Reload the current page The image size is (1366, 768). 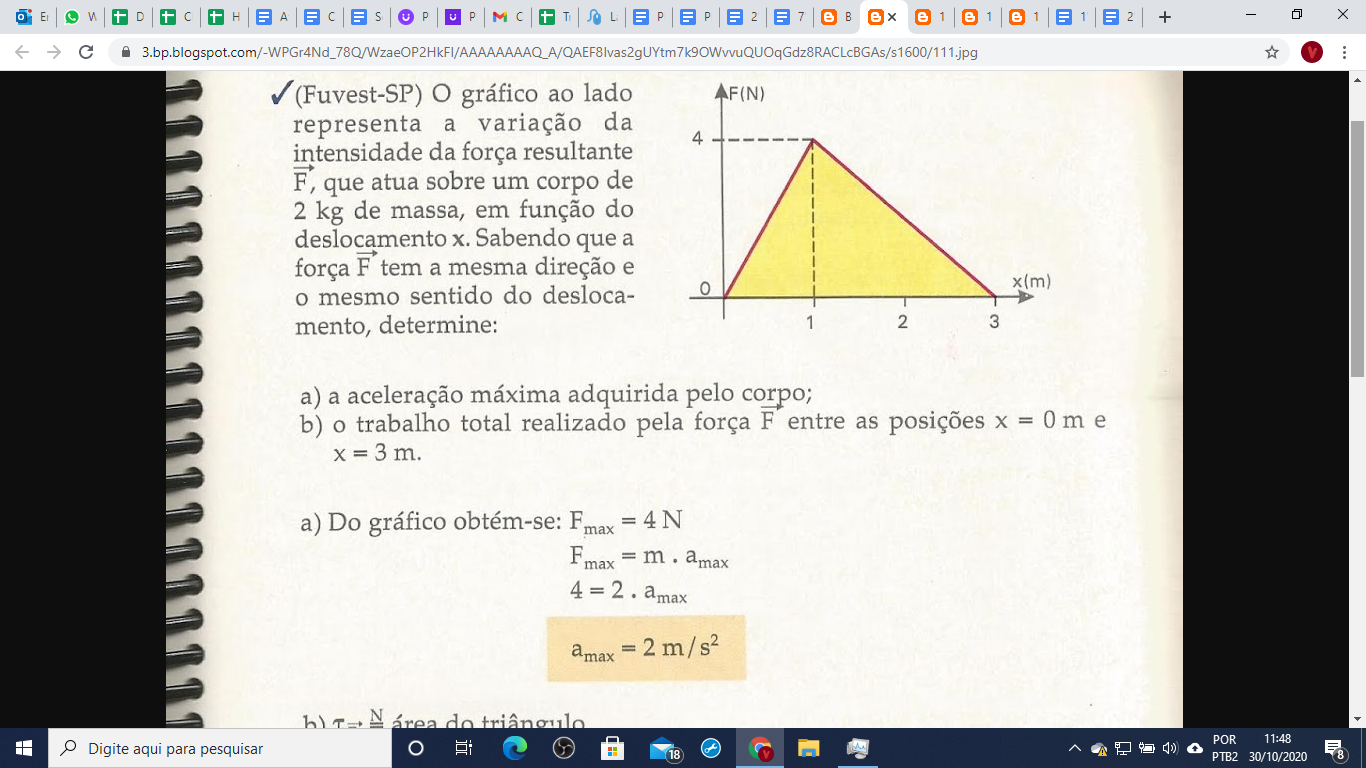(86, 52)
